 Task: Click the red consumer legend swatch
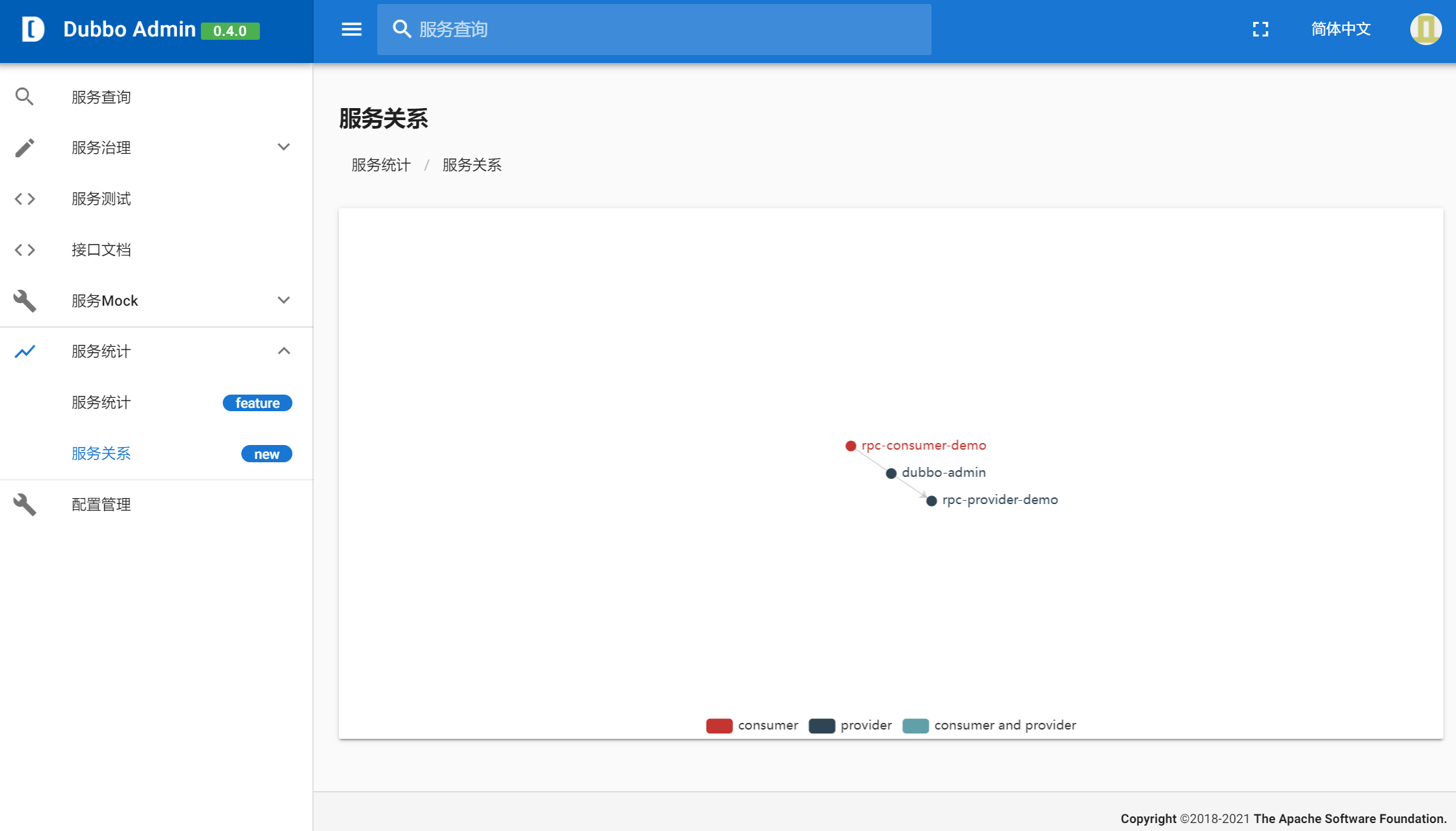click(x=719, y=726)
